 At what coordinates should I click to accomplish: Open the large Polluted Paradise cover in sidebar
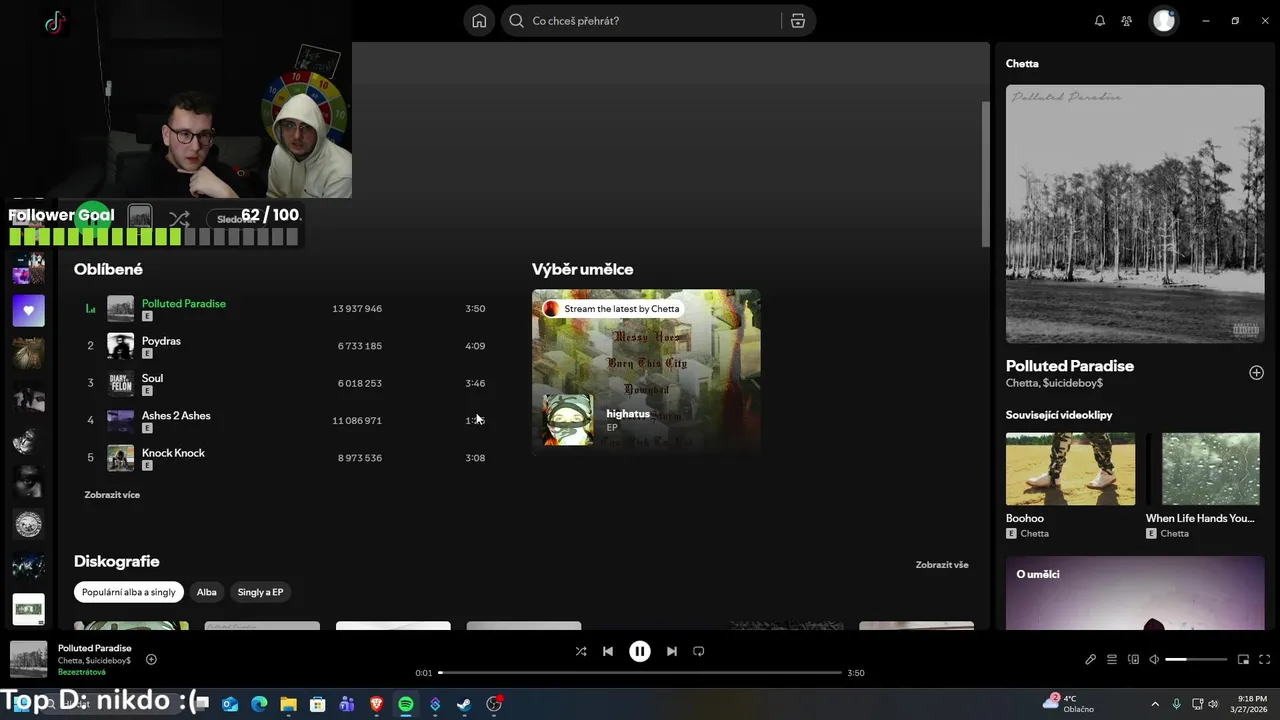[x=1135, y=214]
